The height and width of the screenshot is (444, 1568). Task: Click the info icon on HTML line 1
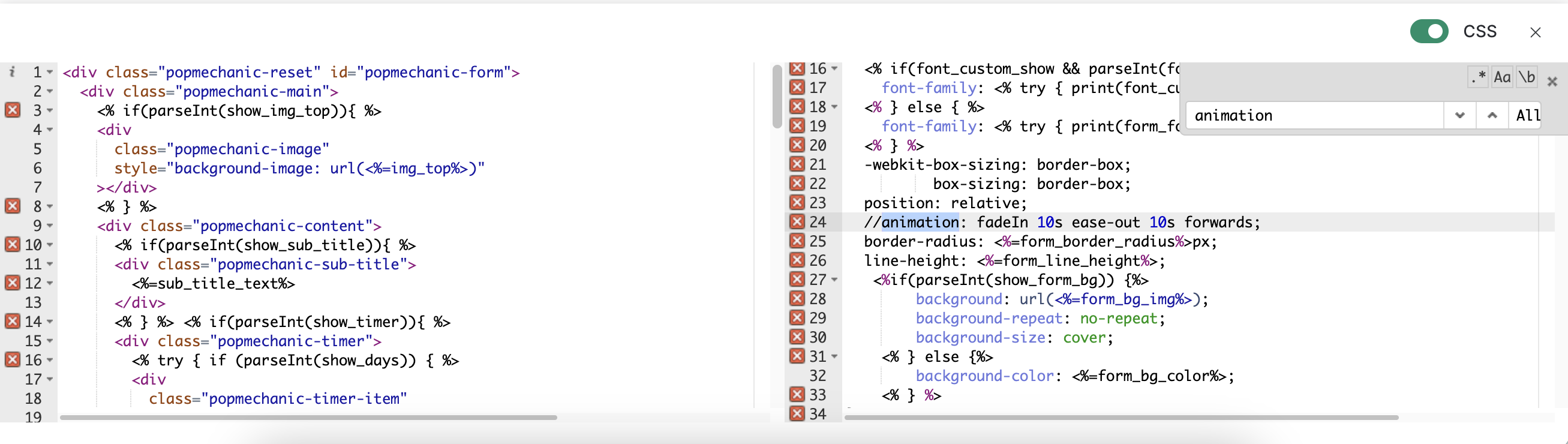click(x=12, y=72)
